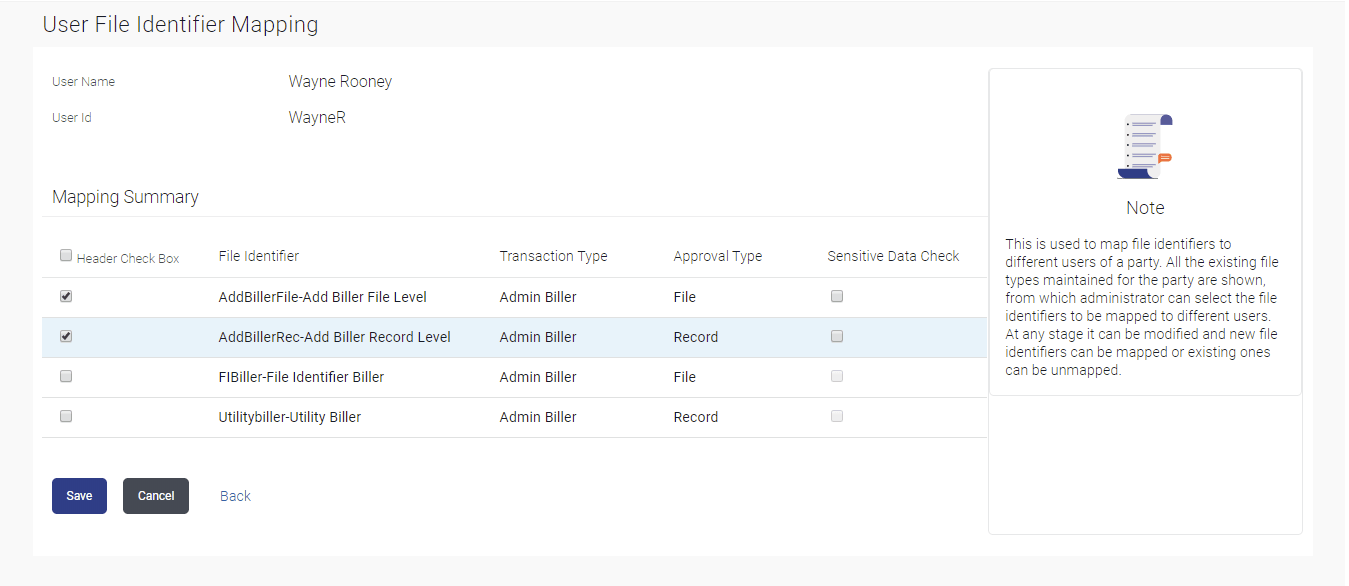The image size is (1349, 586).
Task: Uncheck the AddBillerFile-Add Biller File Level row
Action: point(66,297)
